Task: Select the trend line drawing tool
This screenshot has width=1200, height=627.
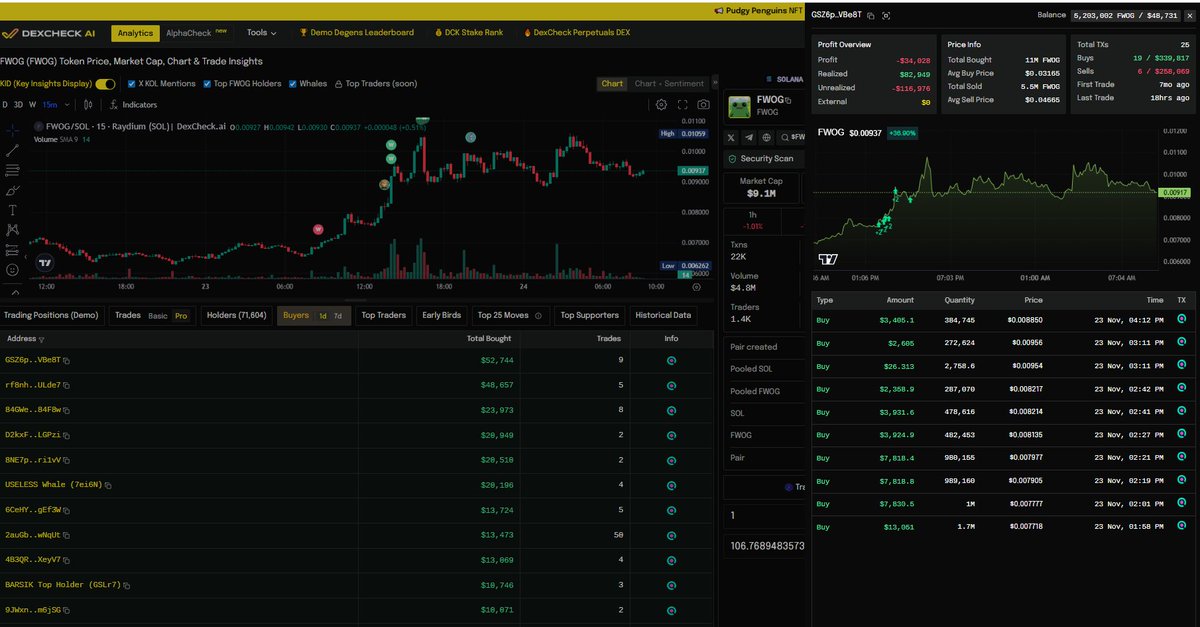Action: [x=12, y=151]
